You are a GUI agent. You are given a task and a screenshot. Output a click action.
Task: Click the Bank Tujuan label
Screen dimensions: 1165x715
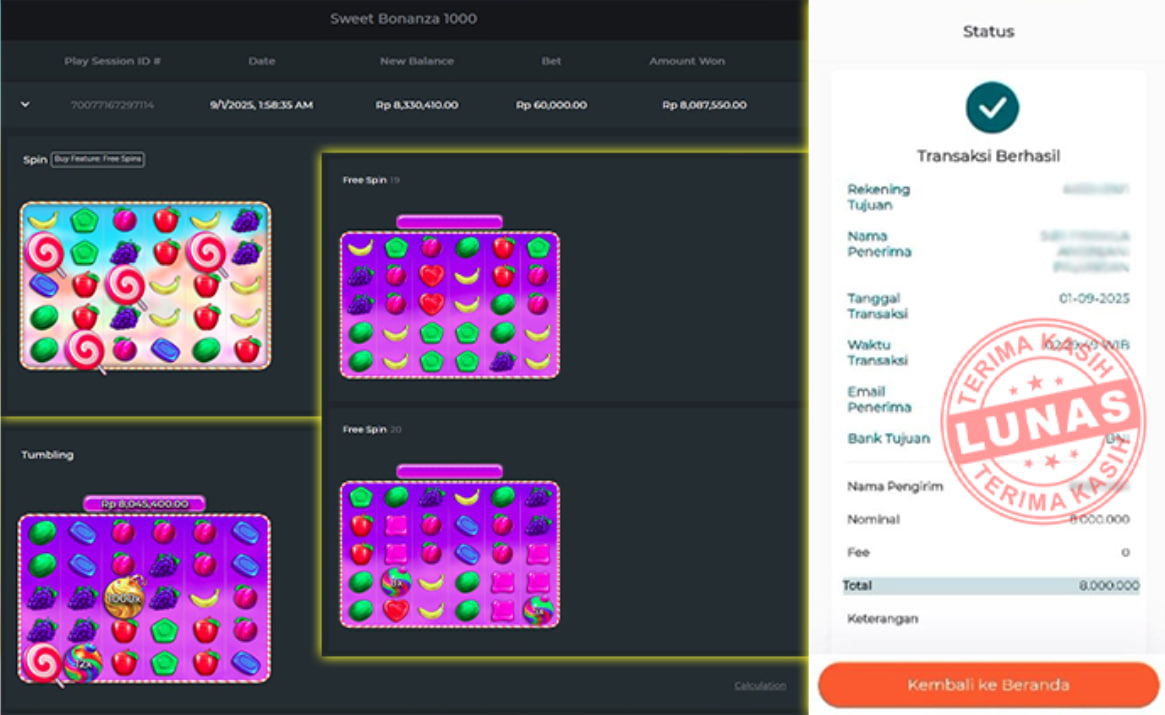889,439
